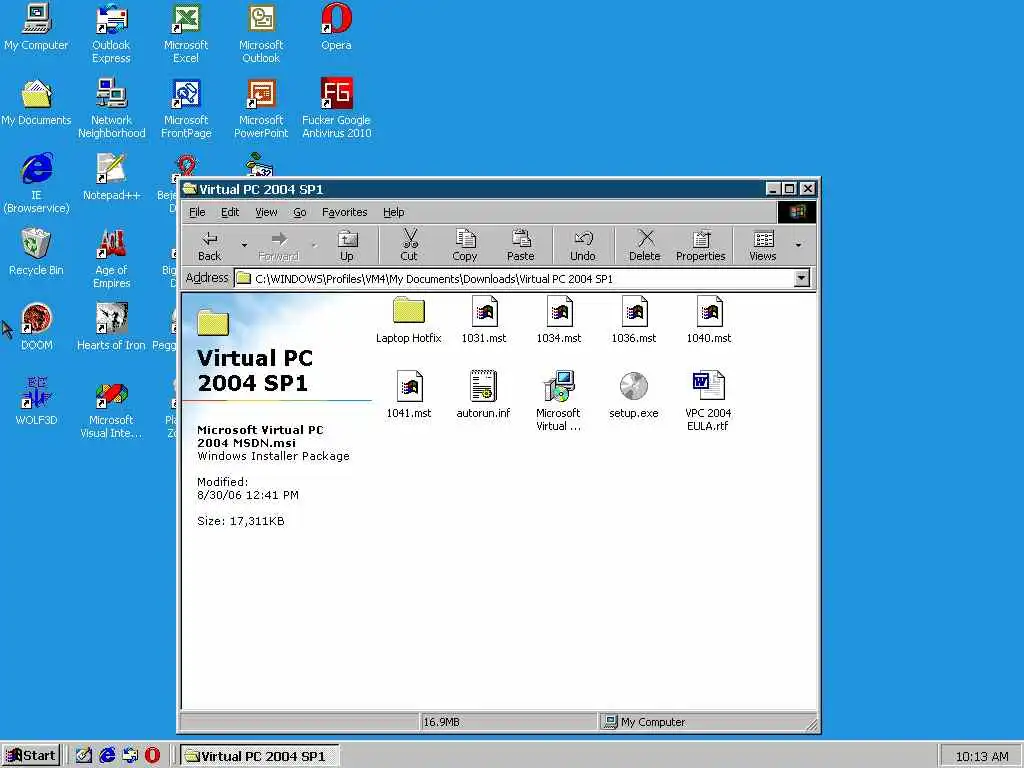
Task: Click the Delete toolbar icon
Action: [645, 238]
